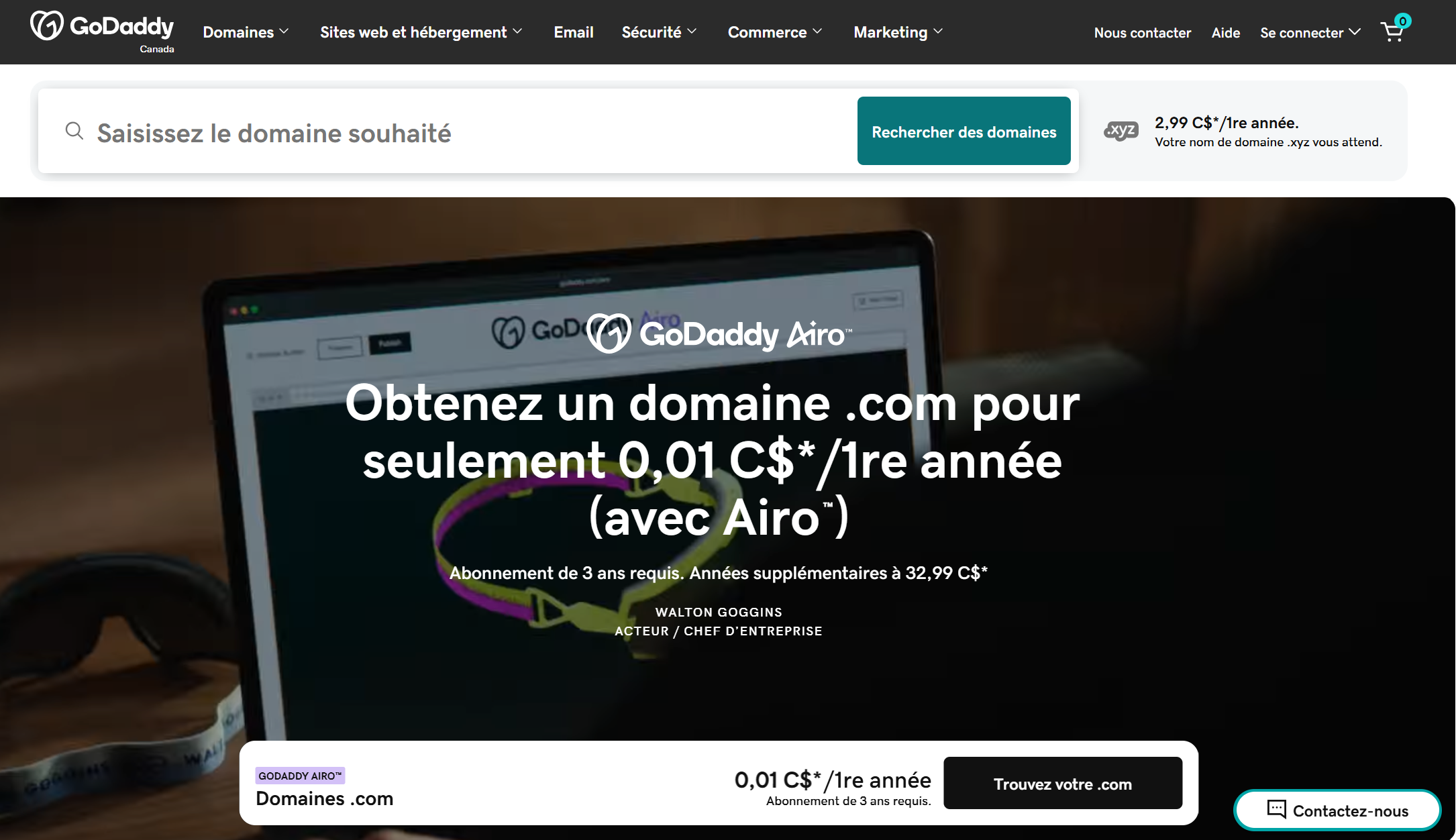Click the cart item count badge
The height and width of the screenshot is (840, 1456).
[1402, 21]
